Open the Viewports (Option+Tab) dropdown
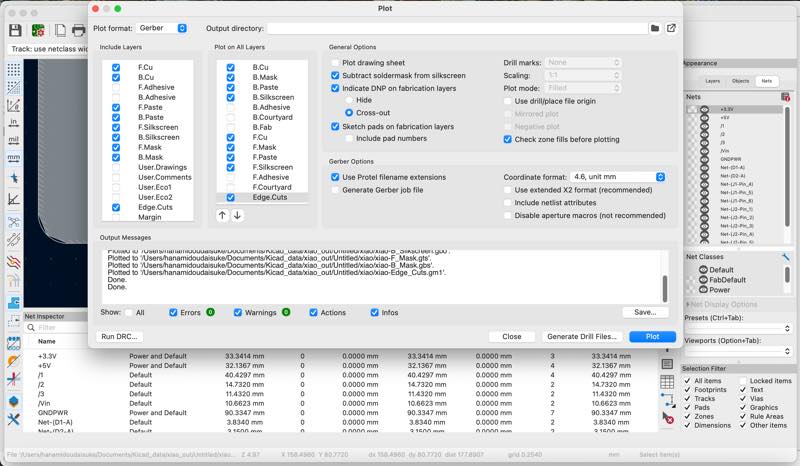 738,351
